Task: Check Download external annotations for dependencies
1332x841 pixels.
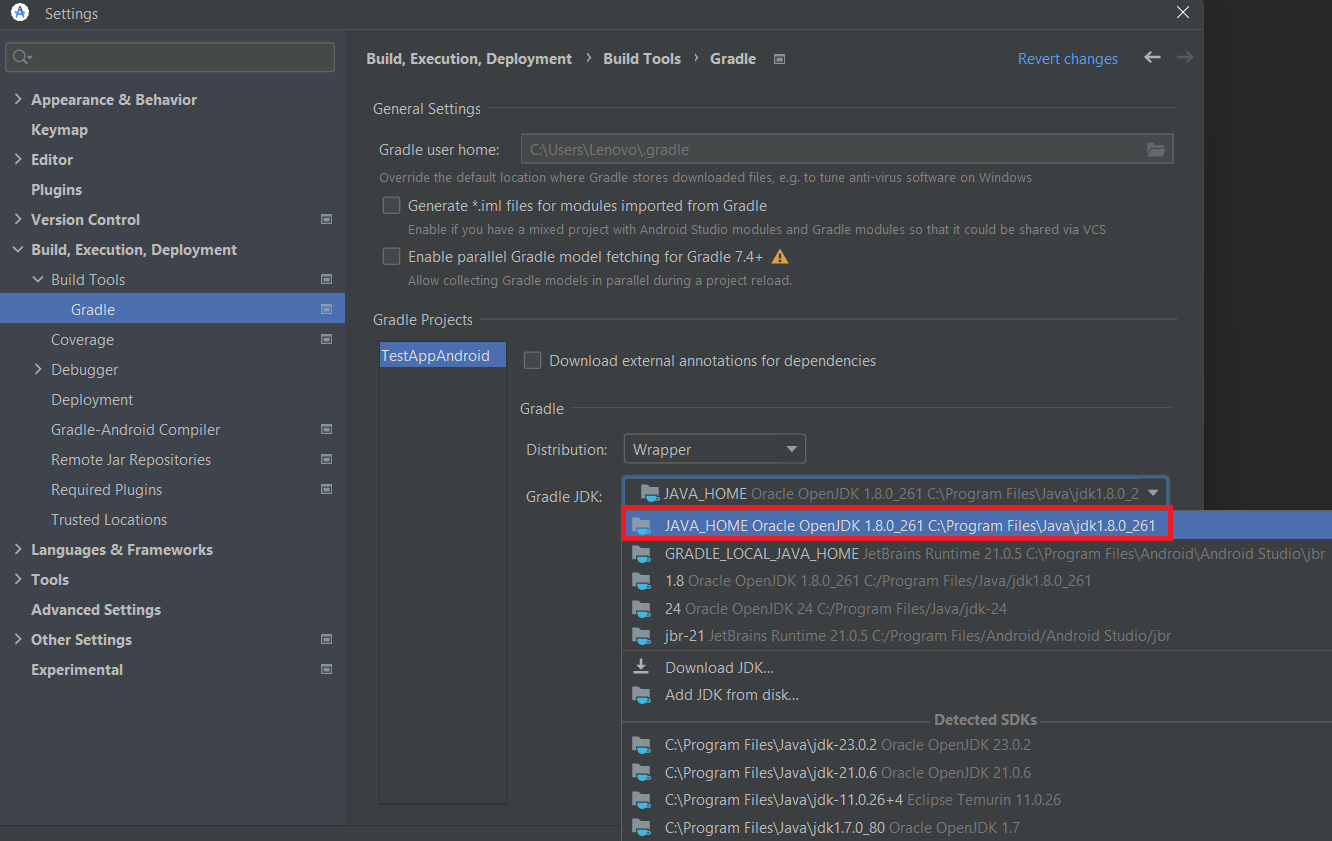Action: coord(533,360)
